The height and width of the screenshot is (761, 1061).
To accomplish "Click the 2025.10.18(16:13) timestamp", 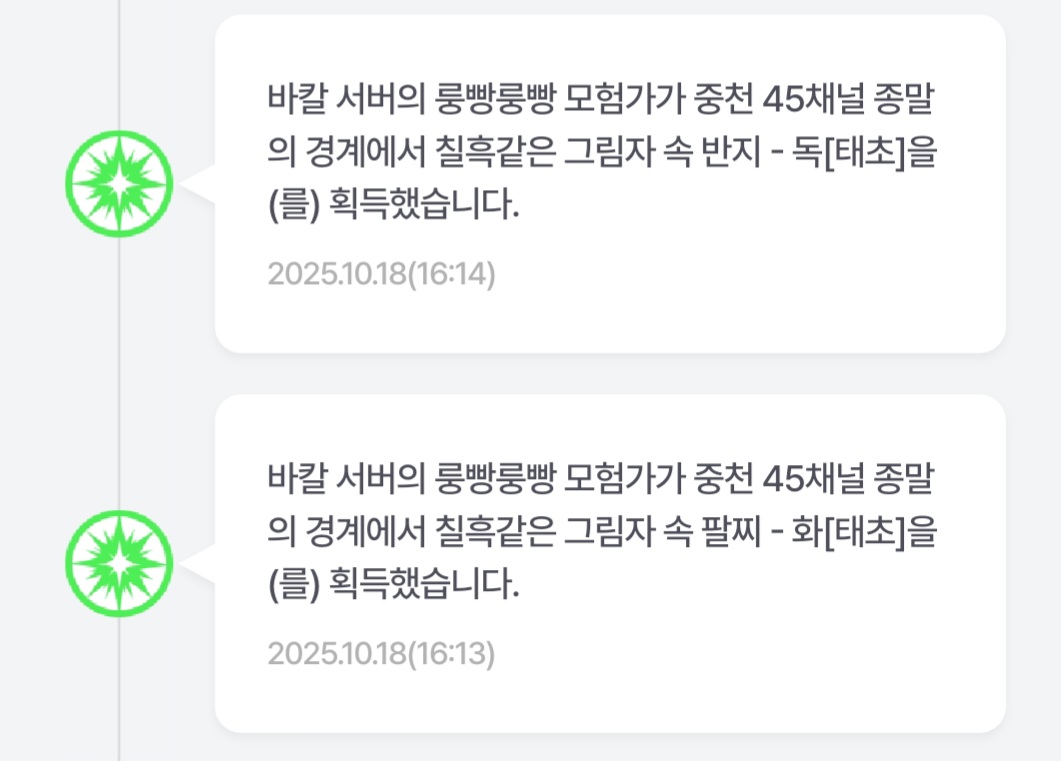I will point(381,654).
